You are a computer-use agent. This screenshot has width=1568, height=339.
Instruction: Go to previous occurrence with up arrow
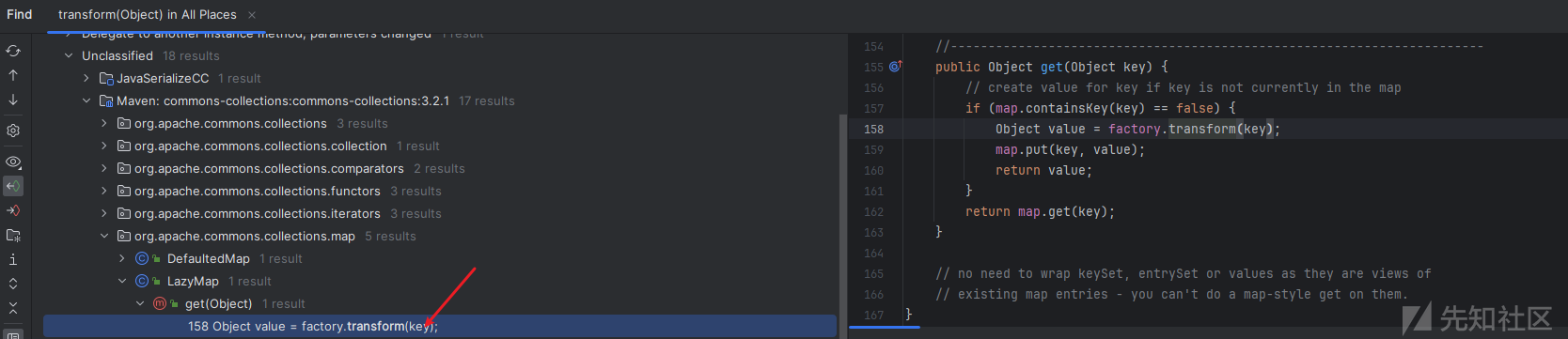click(13, 75)
